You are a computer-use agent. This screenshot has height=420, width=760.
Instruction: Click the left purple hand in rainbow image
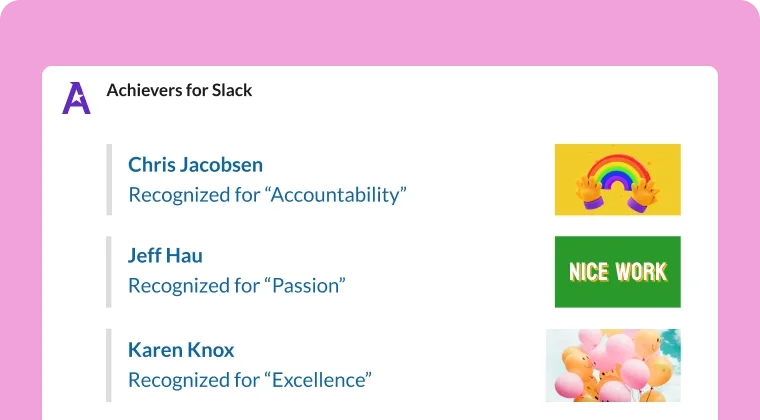click(x=592, y=191)
